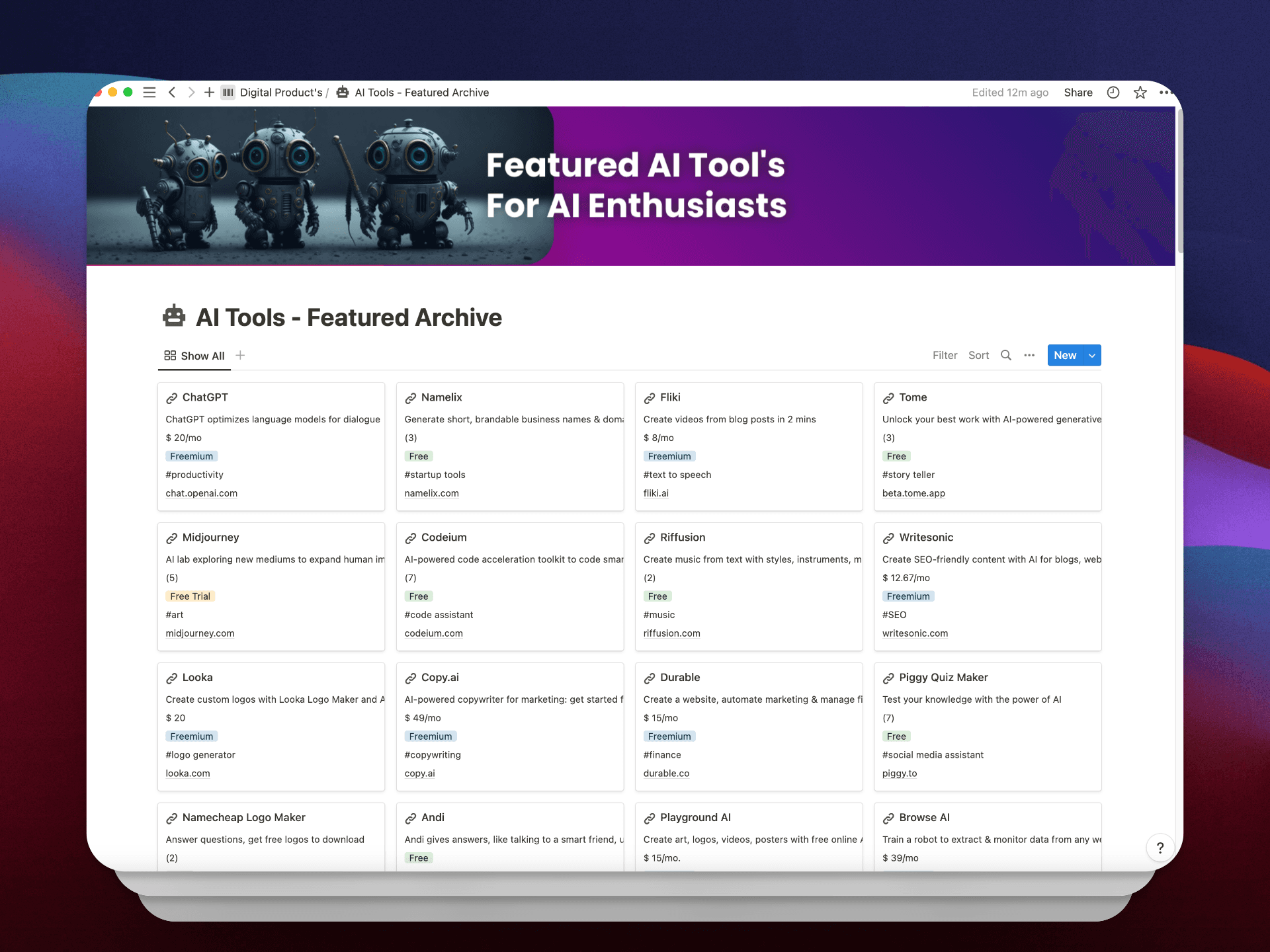Screen dimensions: 1270x952
Task: Click the link icon on Namelix card
Action: pyautogui.click(x=410, y=398)
